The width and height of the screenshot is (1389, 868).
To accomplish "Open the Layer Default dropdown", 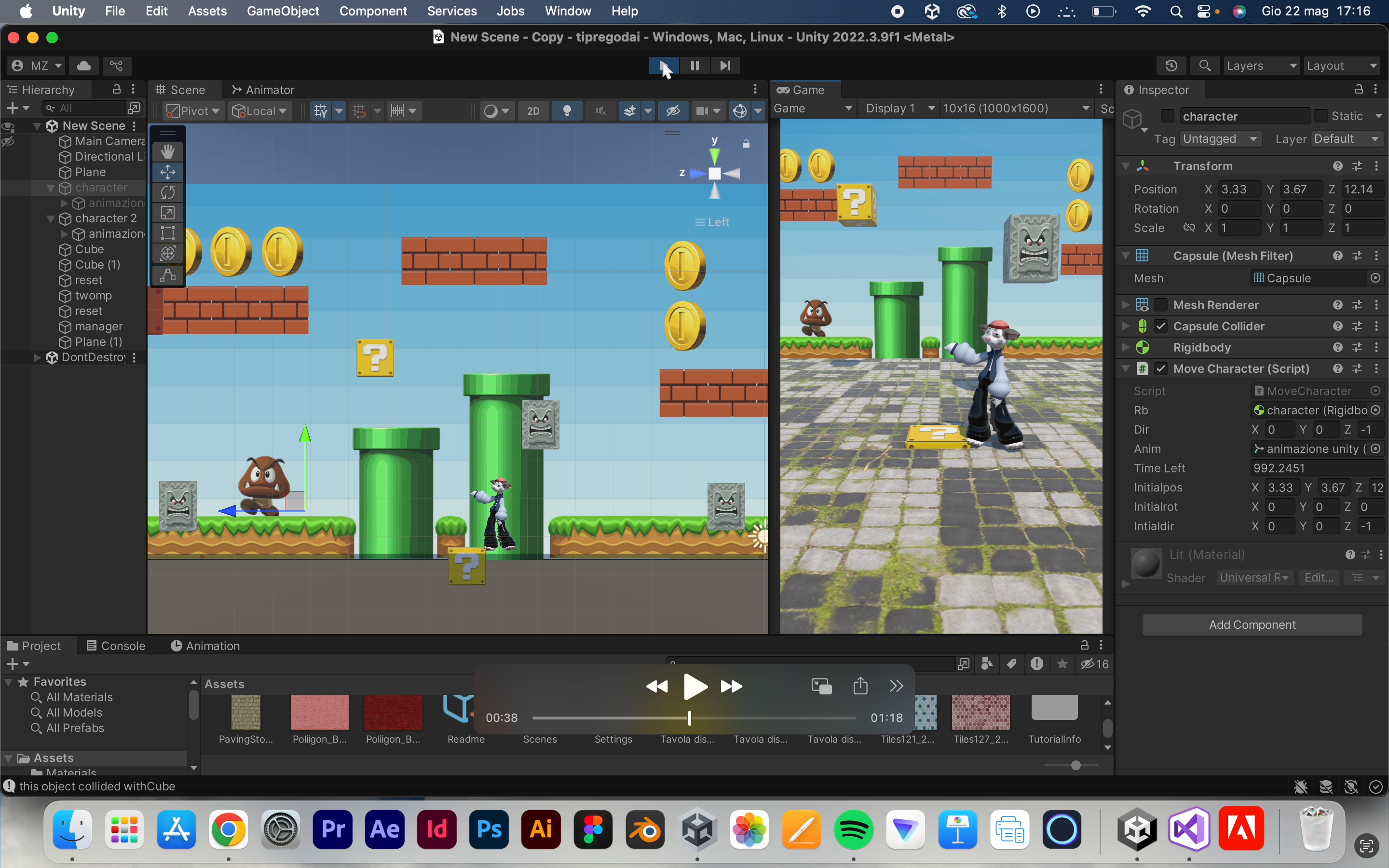I will (x=1347, y=139).
